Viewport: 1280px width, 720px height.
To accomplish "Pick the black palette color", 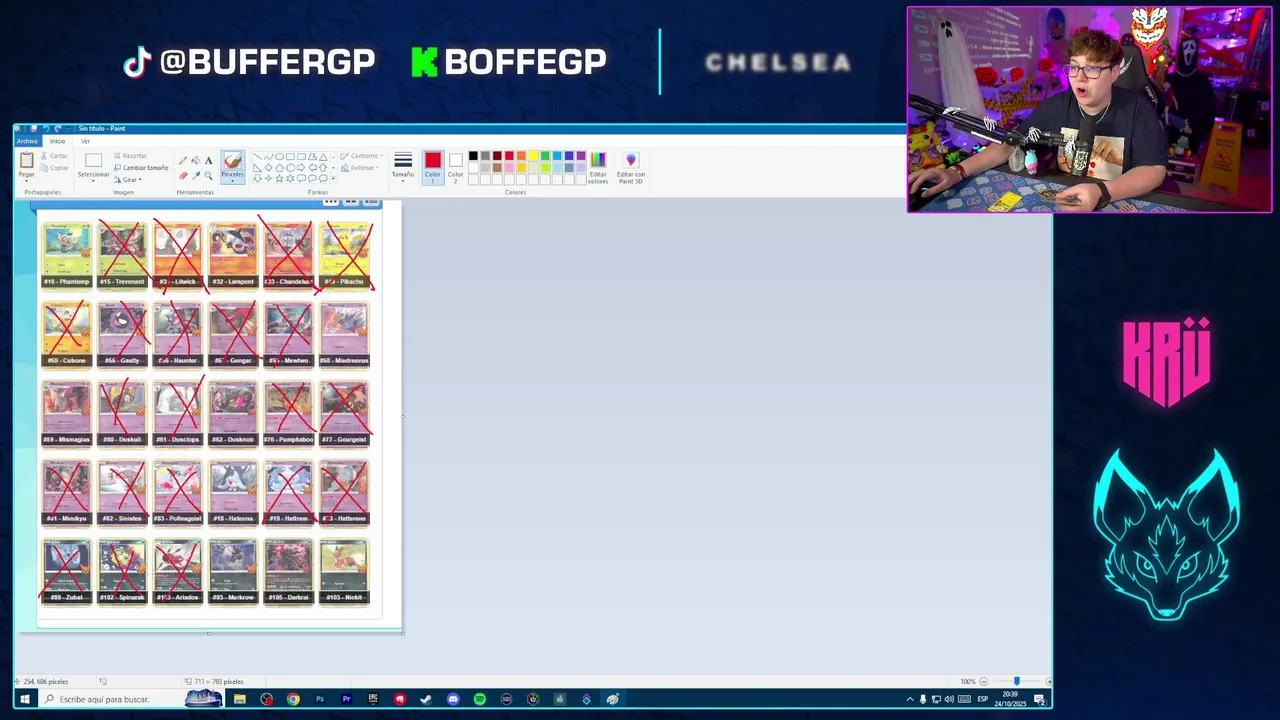I will pyautogui.click(x=473, y=156).
